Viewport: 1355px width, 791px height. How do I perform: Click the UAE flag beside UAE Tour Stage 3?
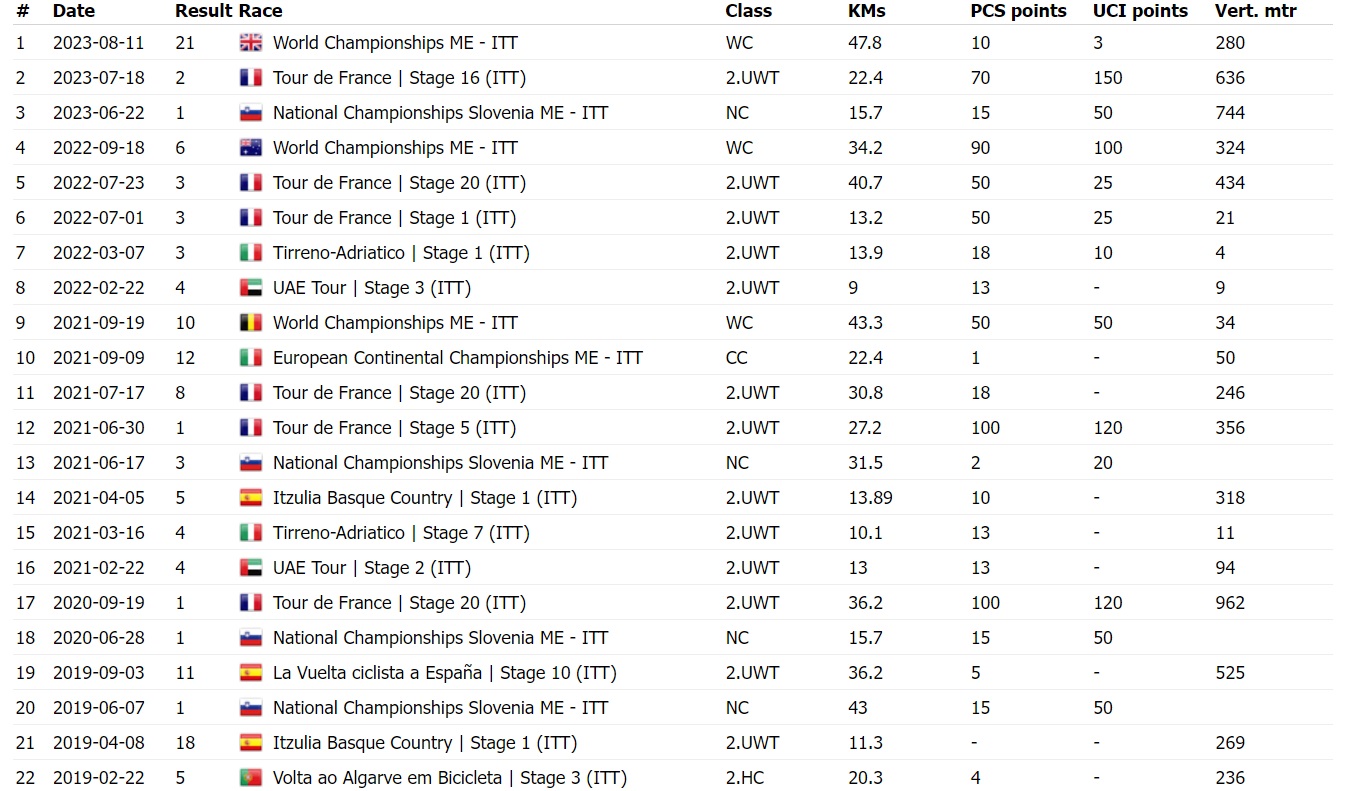click(x=251, y=288)
